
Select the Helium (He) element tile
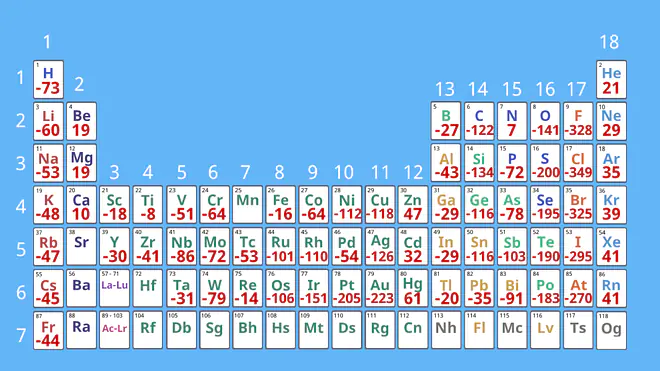point(611,80)
